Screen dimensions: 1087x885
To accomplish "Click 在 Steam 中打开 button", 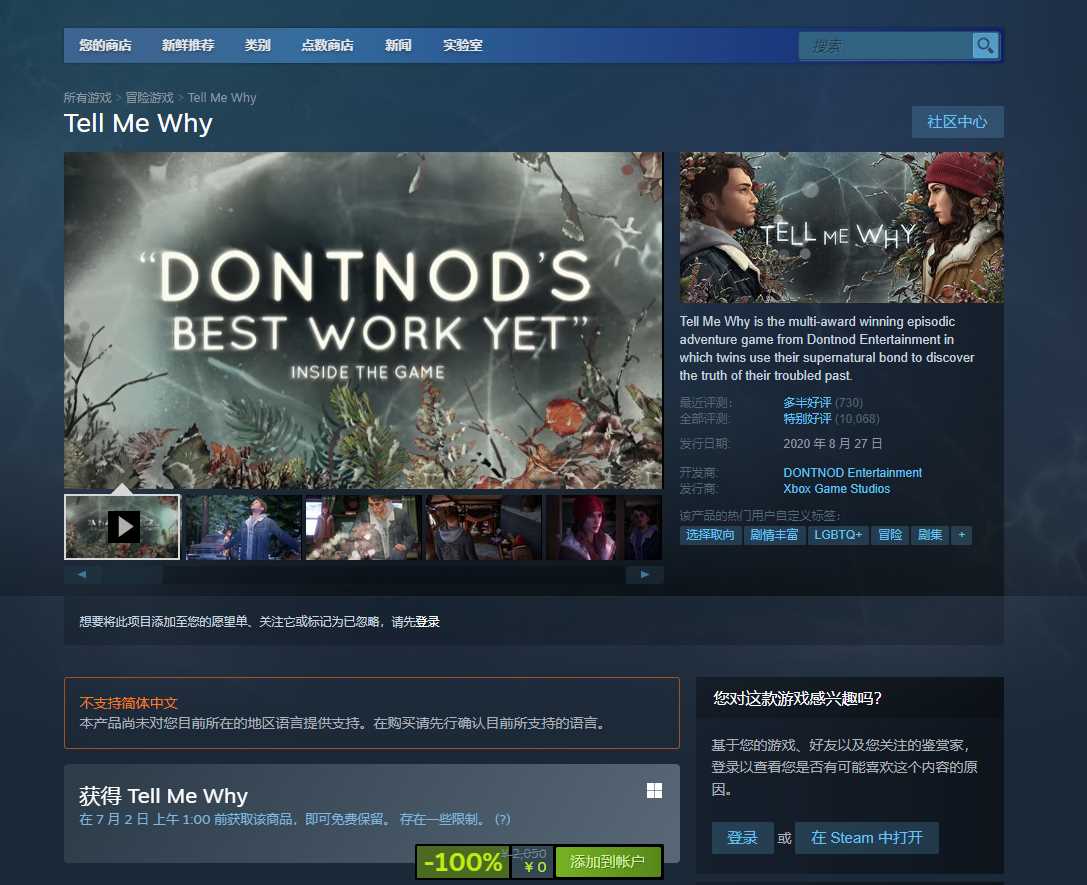I will coord(867,838).
